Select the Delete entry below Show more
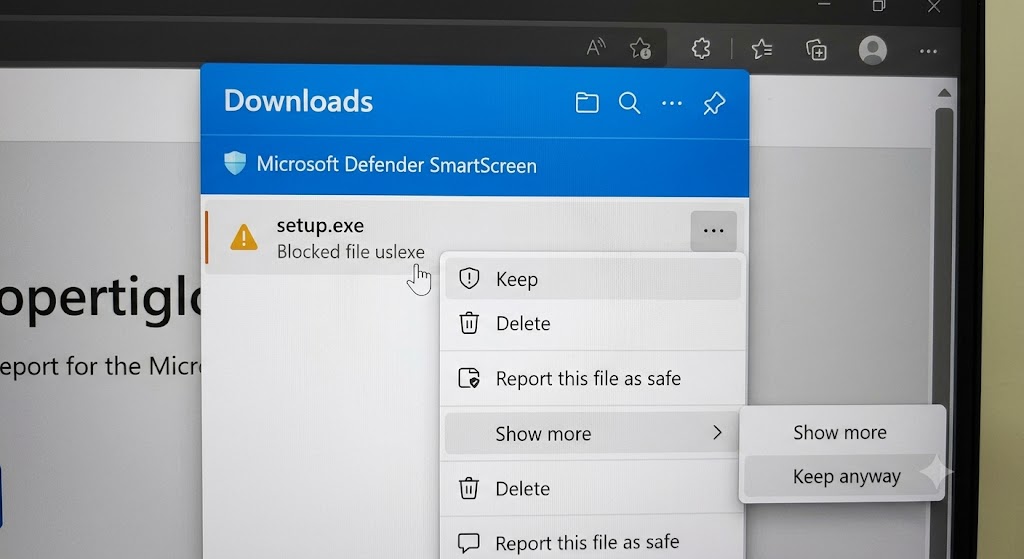The height and width of the screenshot is (559, 1024). click(x=592, y=488)
